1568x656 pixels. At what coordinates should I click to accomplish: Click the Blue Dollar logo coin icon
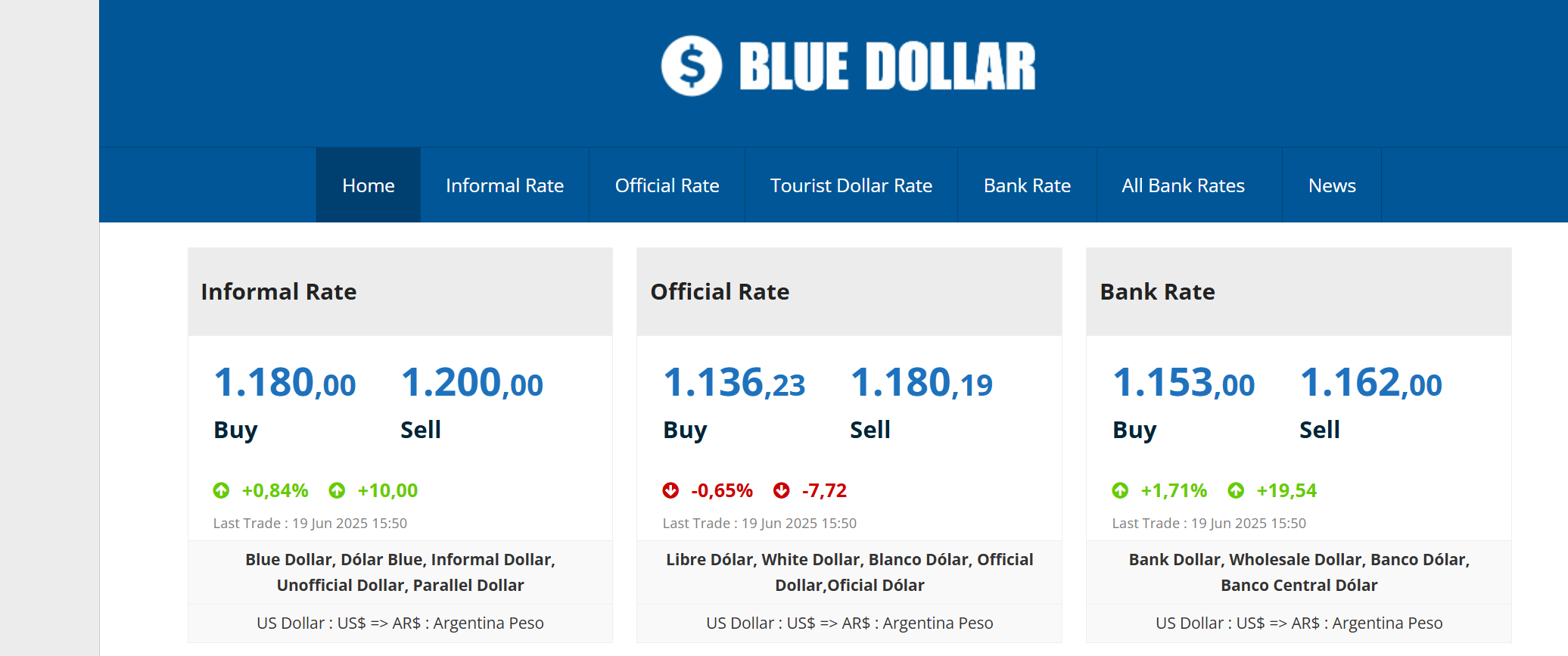coord(691,66)
